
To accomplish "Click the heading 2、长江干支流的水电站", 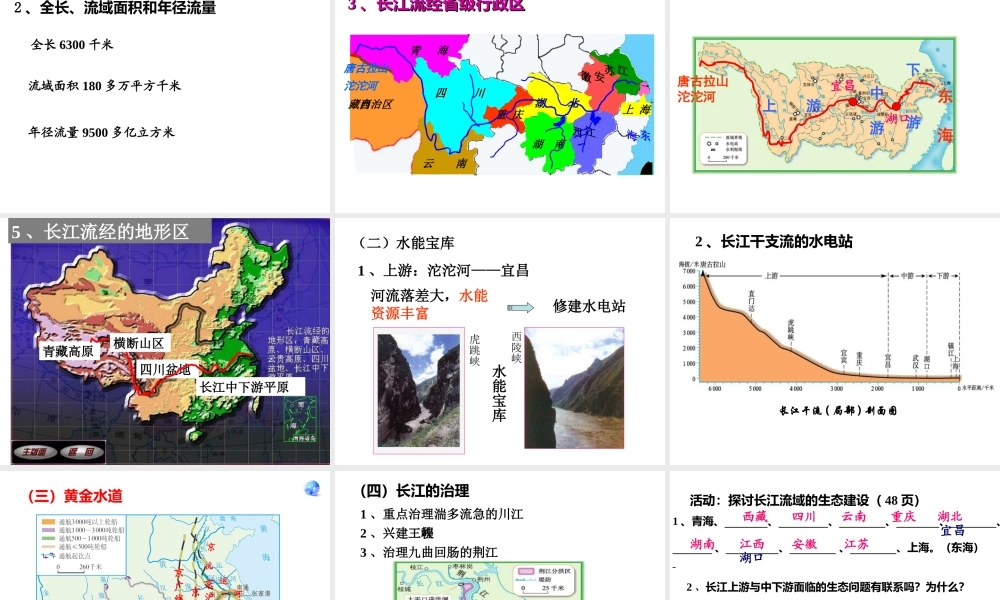I will coord(774,241).
